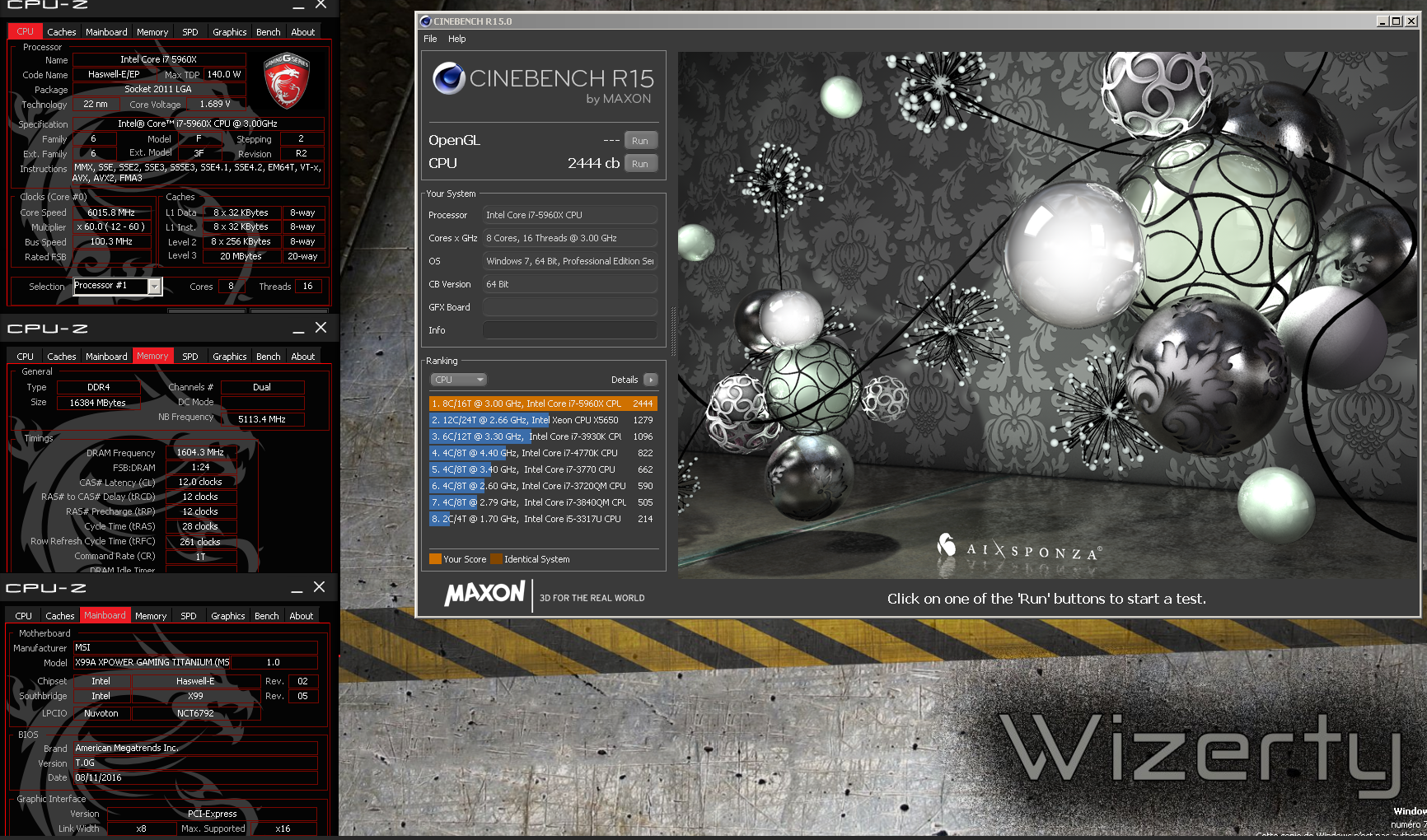Click the Cinebench title bar app icon

click(x=426, y=21)
